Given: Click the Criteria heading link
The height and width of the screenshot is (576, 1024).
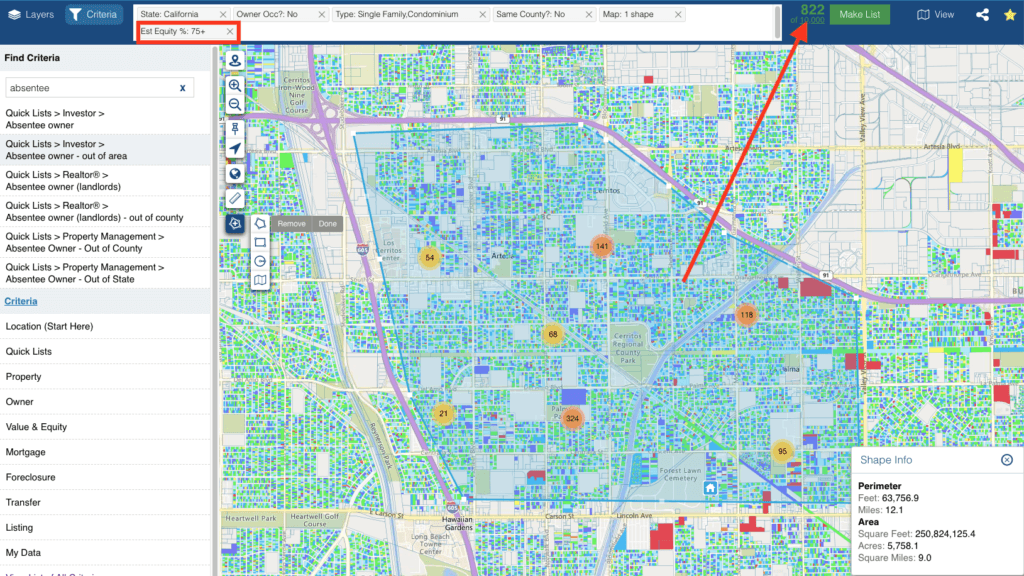Looking at the screenshot, I should tap(21, 301).
